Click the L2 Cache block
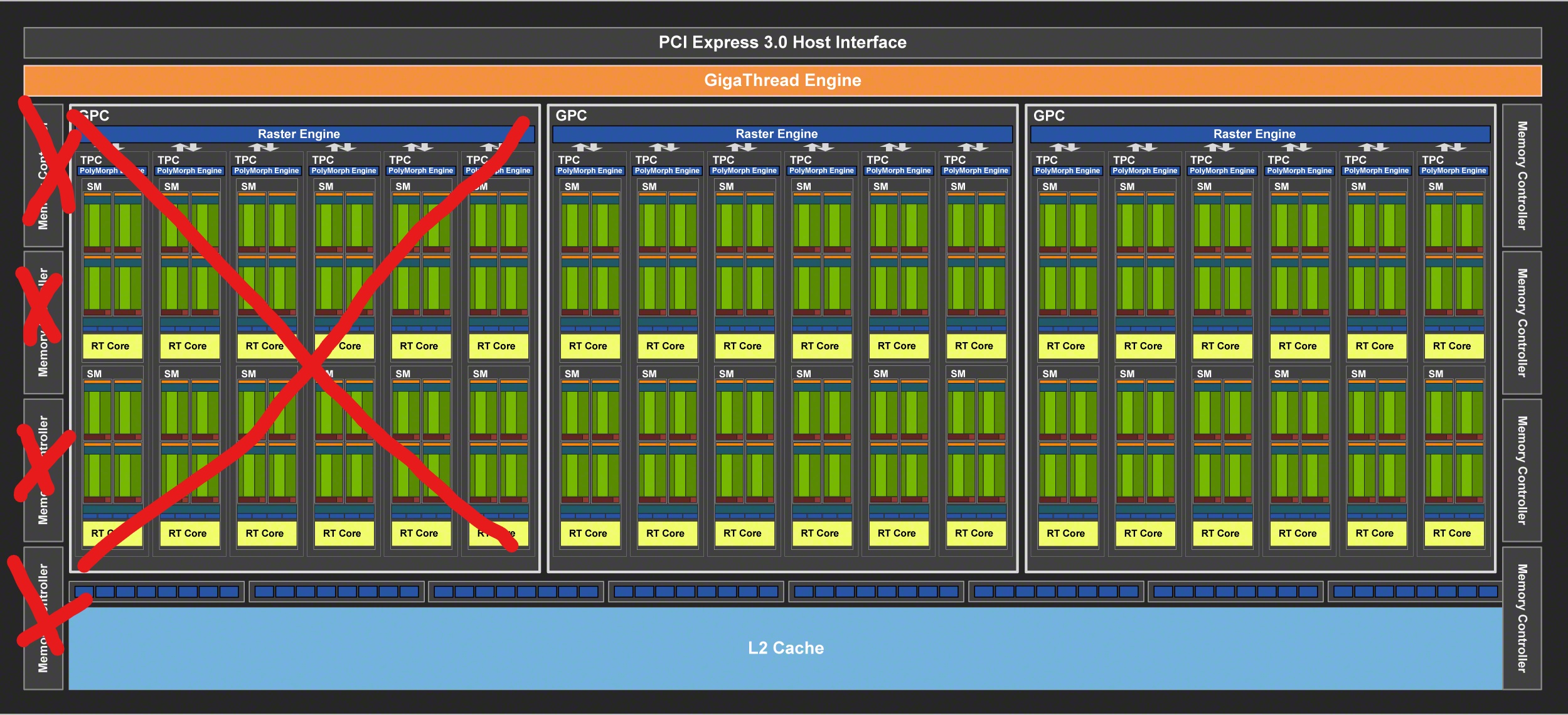Screen dimensions: 1568x715 tap(786, 648)
